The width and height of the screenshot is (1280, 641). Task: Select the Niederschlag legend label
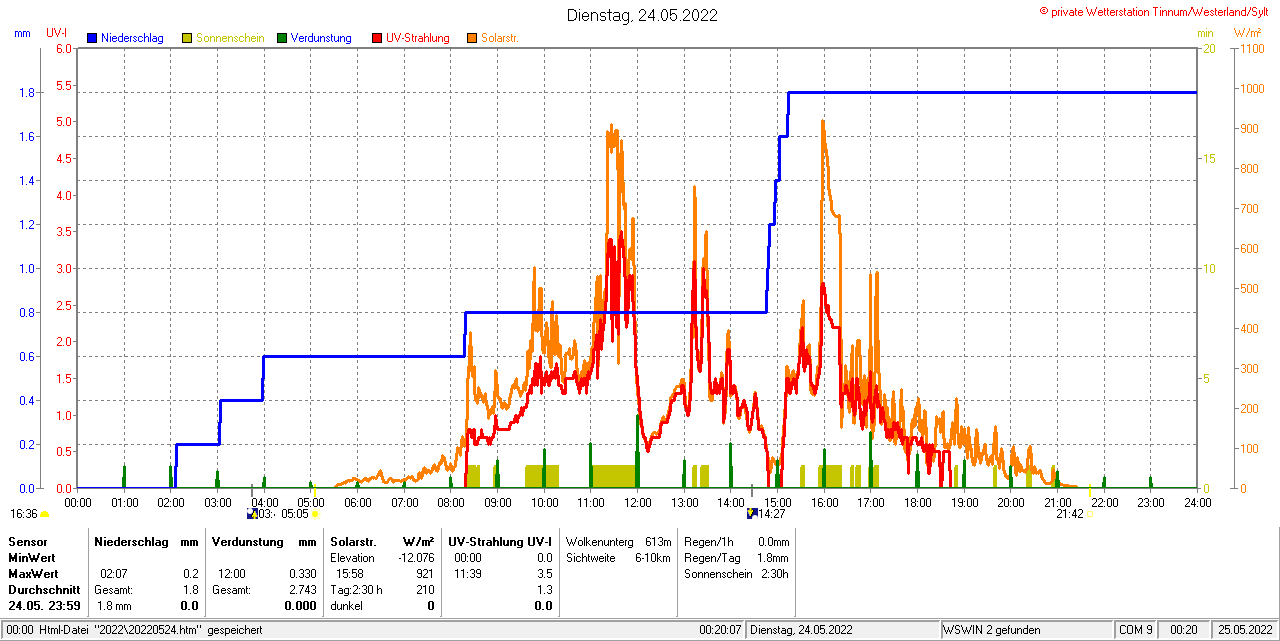[x=132, y=38]
